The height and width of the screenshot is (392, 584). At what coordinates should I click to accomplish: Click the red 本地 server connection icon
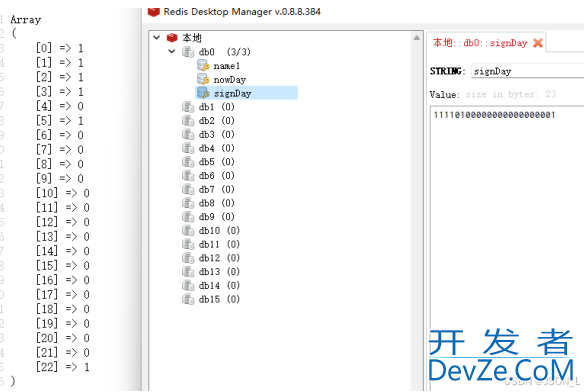172,38
